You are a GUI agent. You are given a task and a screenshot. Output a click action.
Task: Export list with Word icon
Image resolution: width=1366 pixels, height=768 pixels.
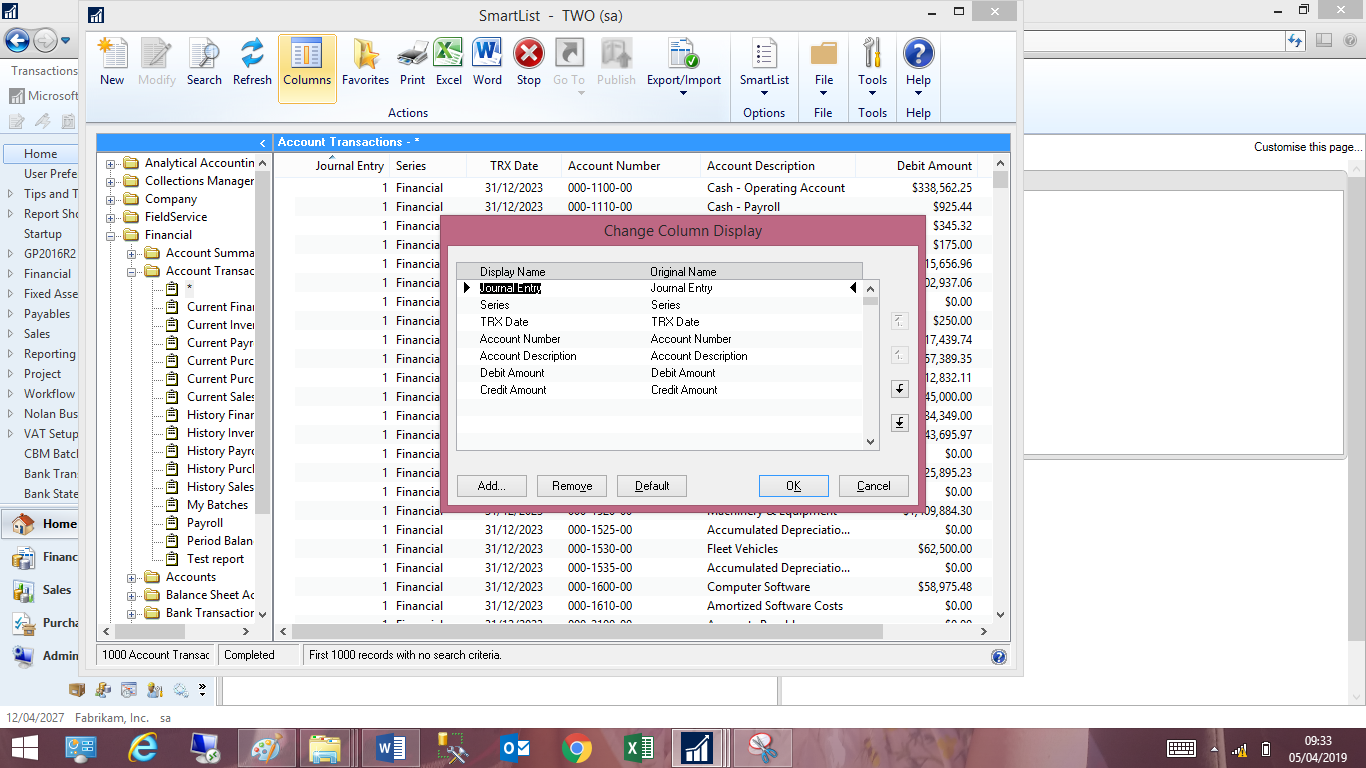click(488, 61)
